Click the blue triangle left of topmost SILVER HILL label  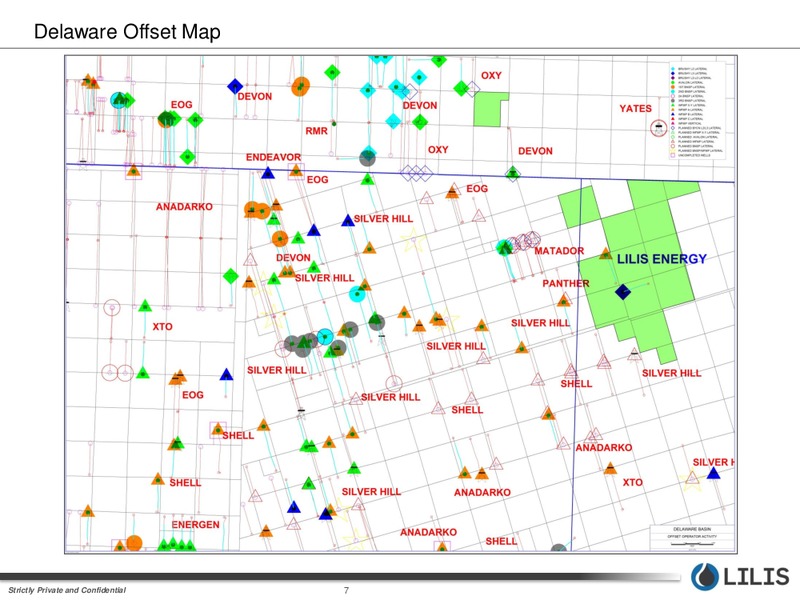click(348, 220)
